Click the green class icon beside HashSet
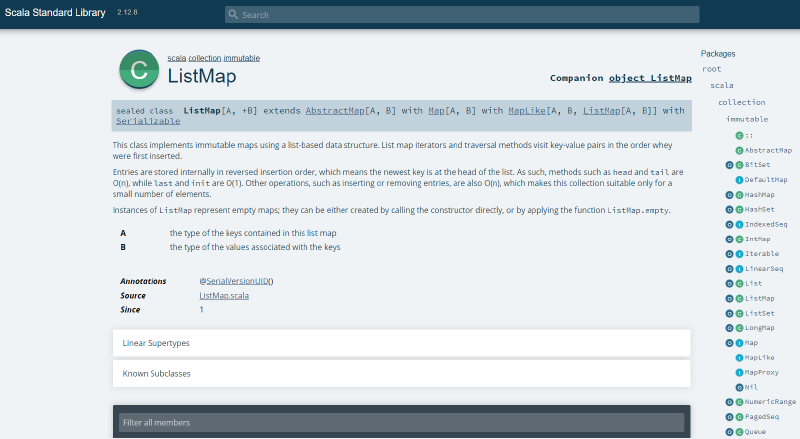 click(x=739, y=209)
